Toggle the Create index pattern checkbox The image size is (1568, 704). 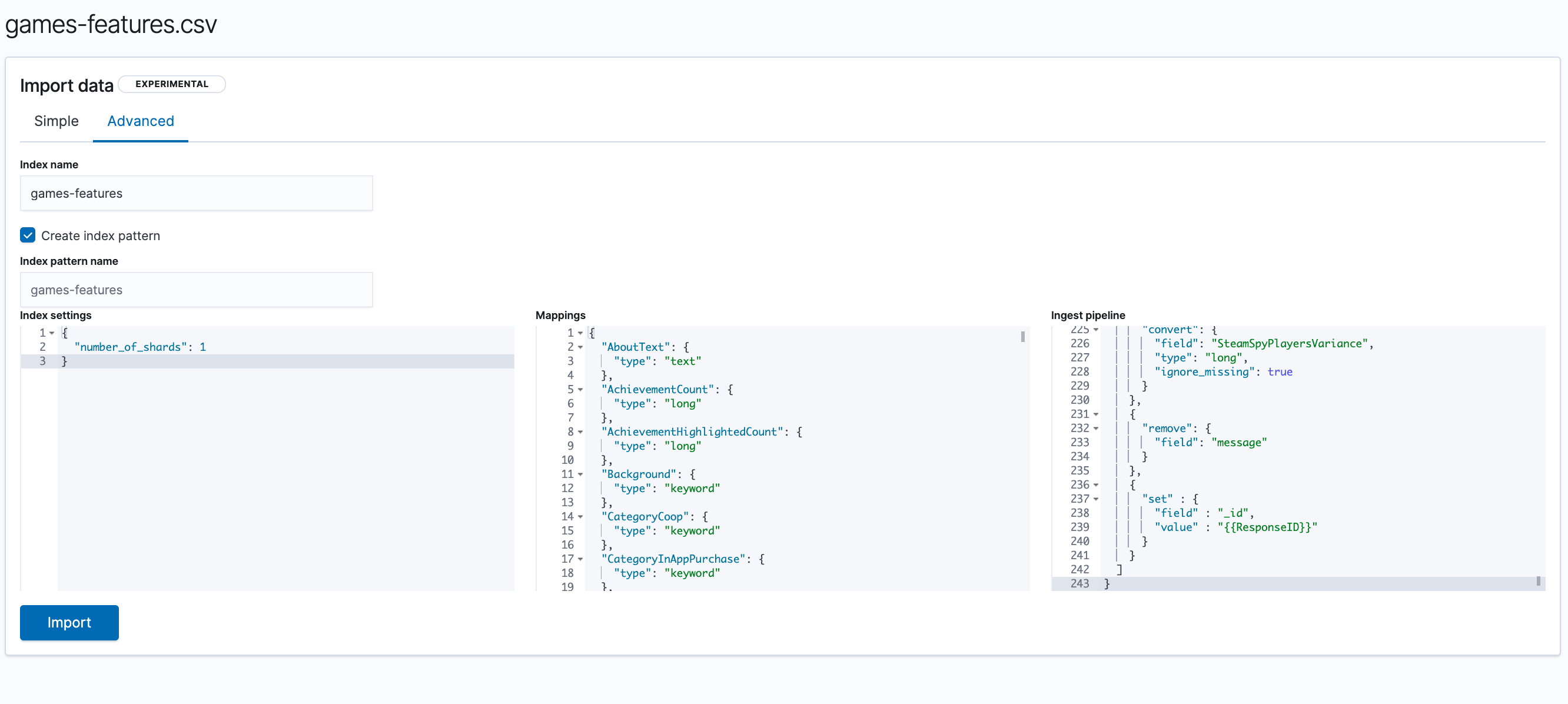pos(28,235)
